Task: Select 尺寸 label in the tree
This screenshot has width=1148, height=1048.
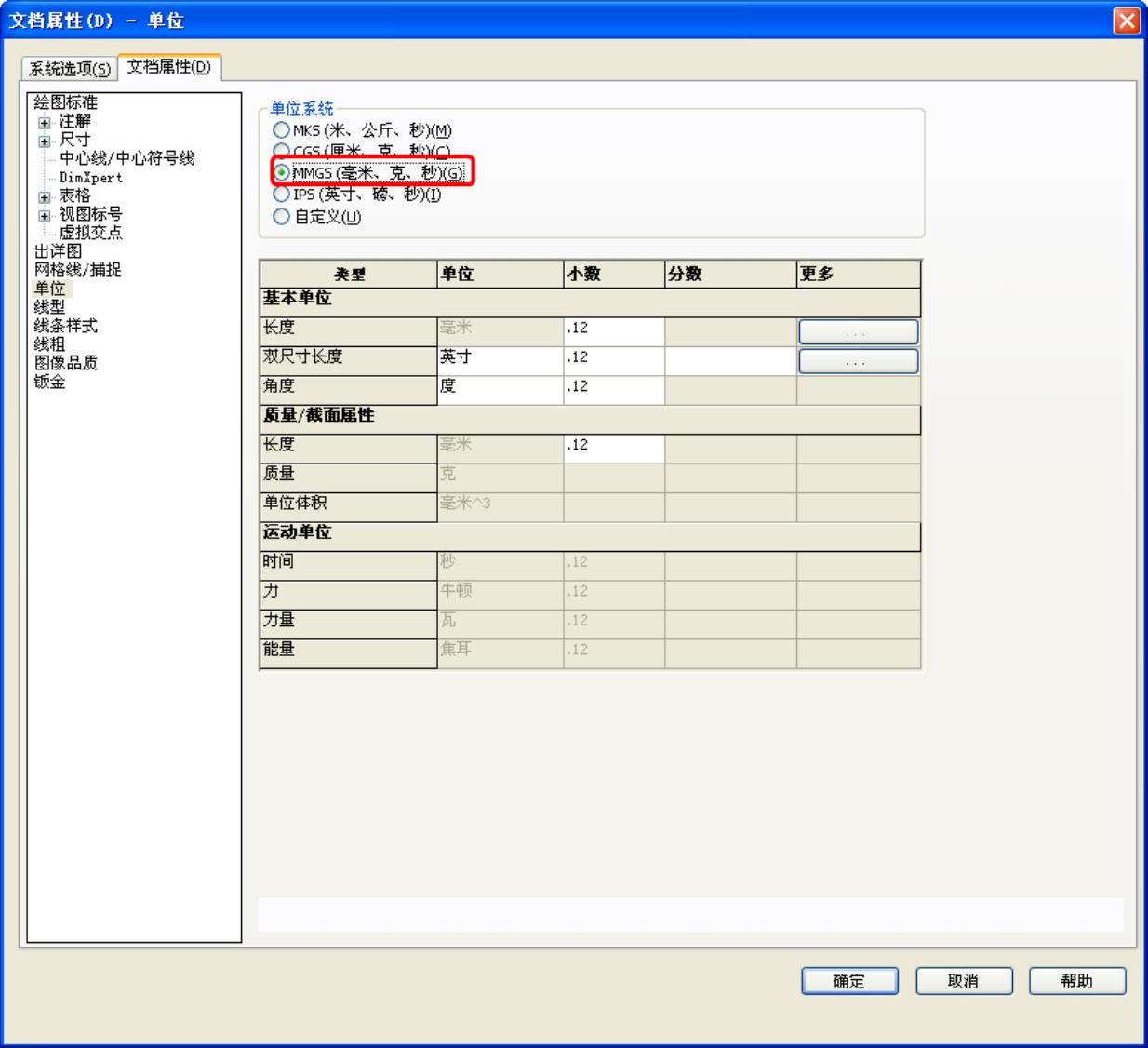Action: pos(74,140)
